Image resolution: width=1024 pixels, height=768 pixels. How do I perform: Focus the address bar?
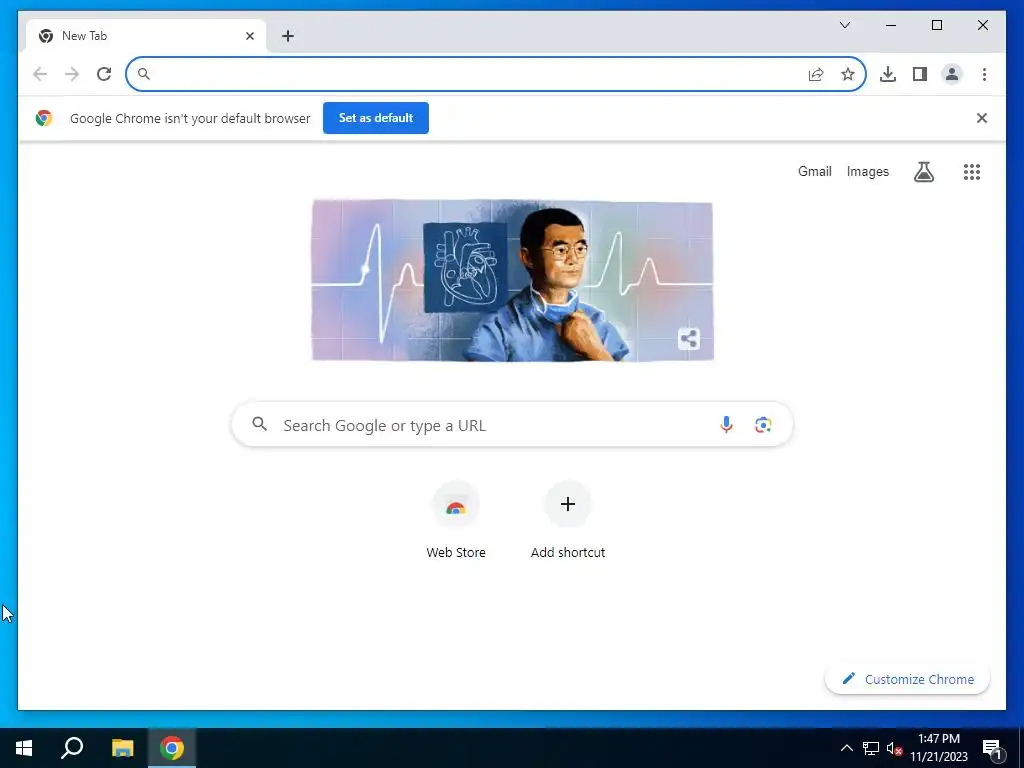(496, 74)
